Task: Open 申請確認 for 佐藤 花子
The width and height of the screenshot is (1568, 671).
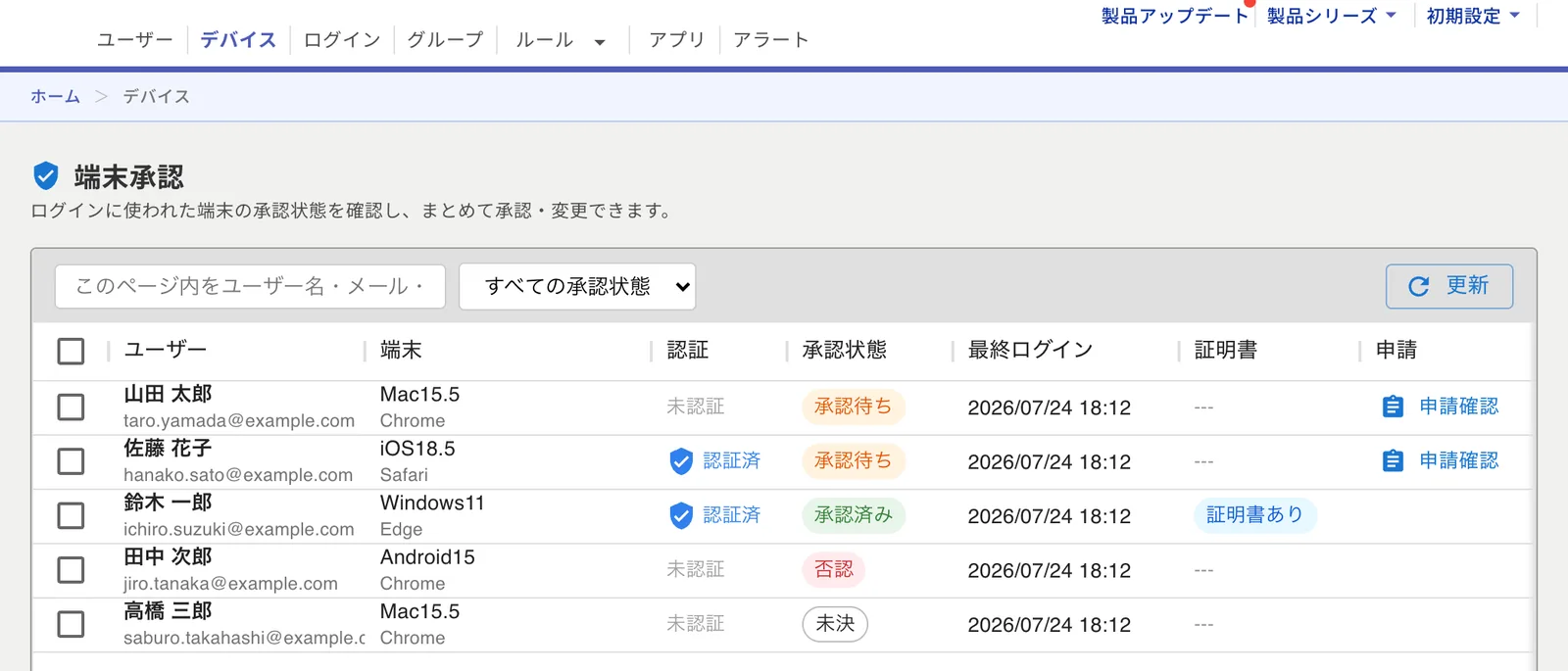Action: pyautogui.click(x=1458, y=460)
